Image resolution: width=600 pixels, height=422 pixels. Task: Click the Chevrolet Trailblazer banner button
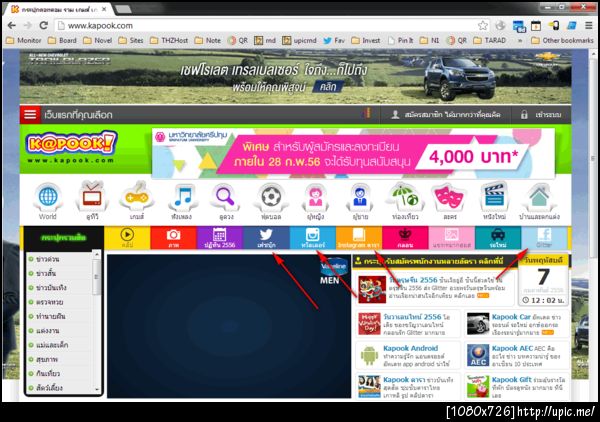328,87
